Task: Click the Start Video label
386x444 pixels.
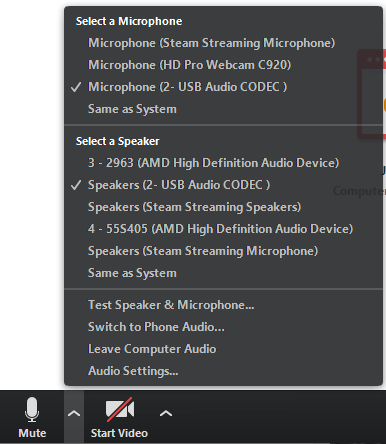Action: click(x=119, y=433)
